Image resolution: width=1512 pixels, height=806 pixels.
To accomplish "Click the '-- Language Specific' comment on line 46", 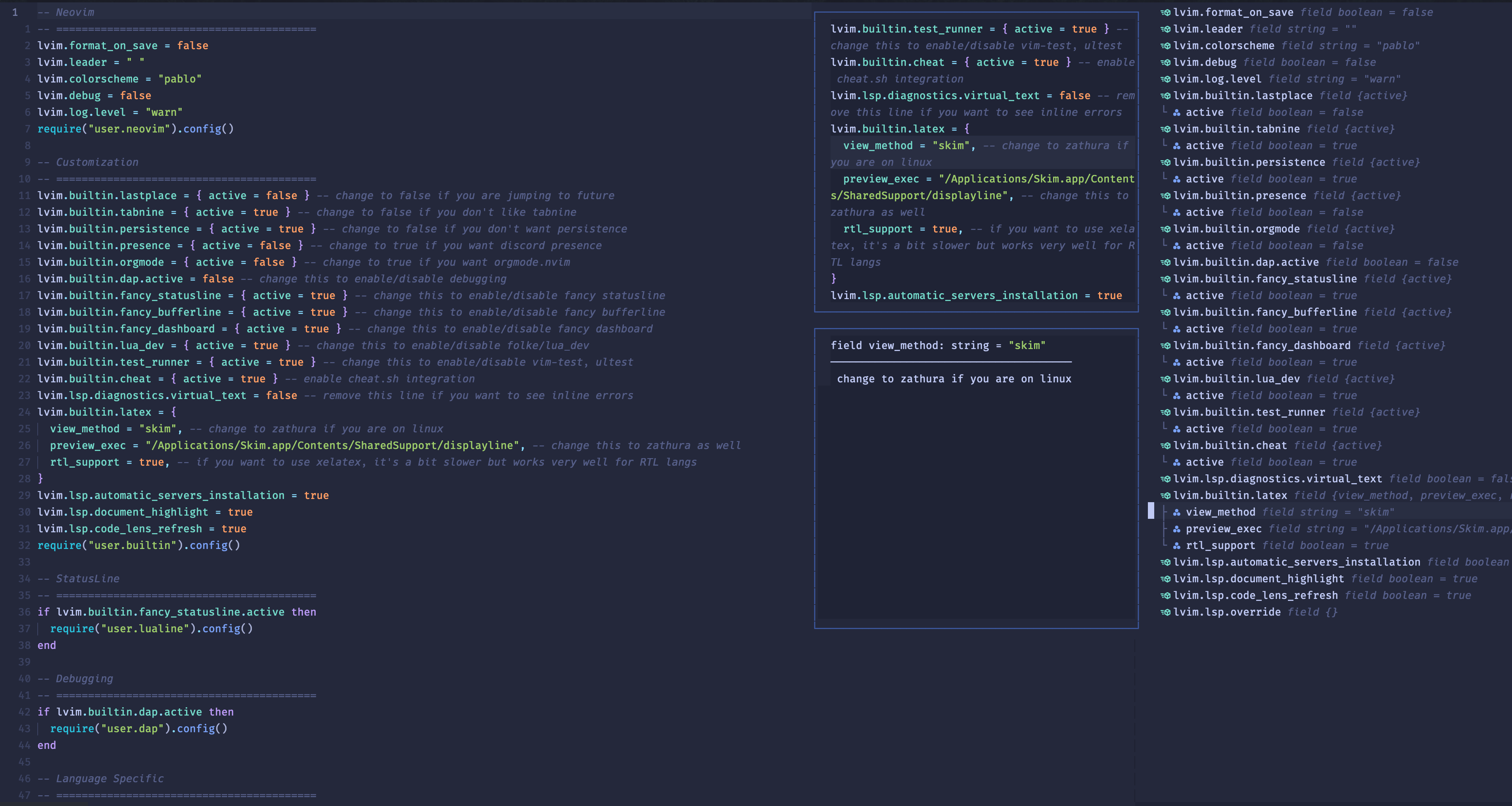I will (x=100, y=778).
